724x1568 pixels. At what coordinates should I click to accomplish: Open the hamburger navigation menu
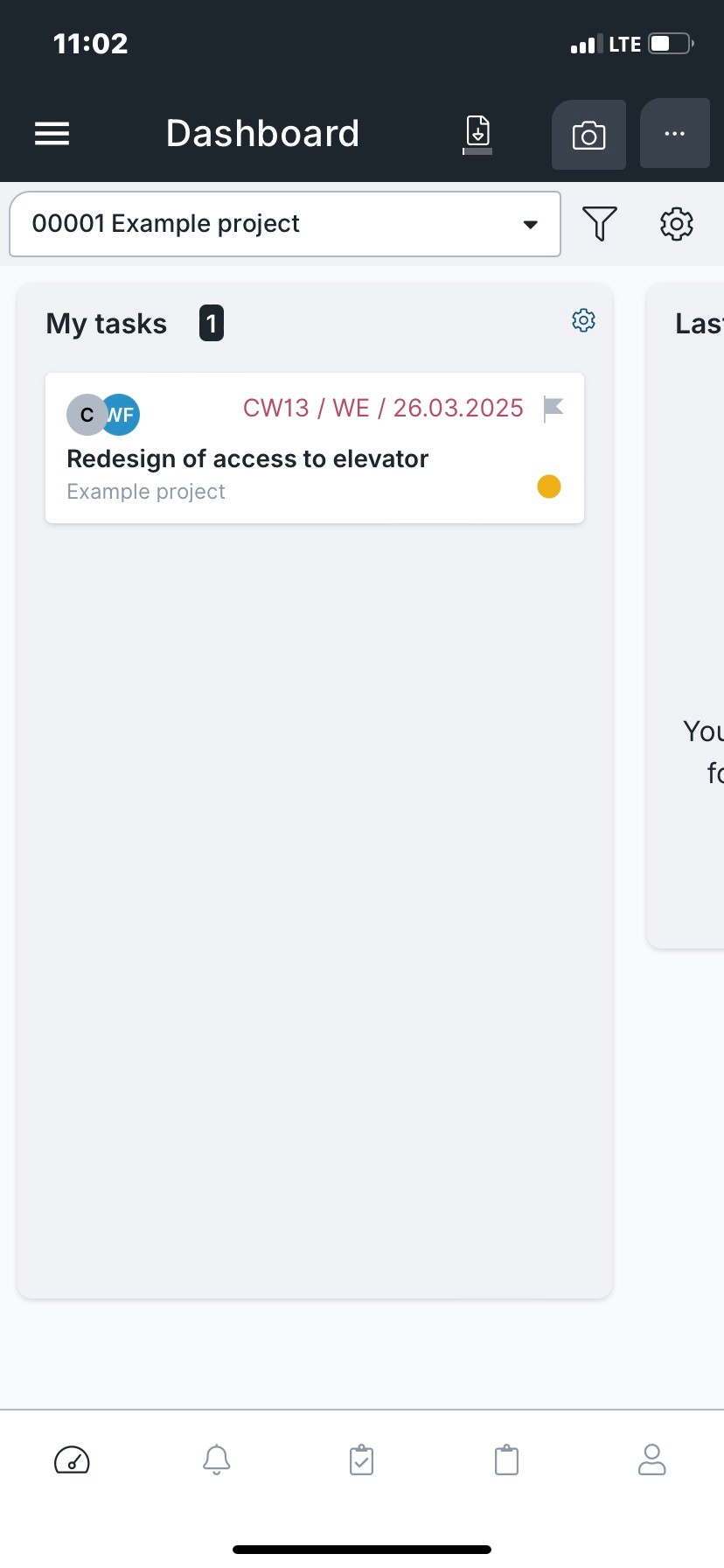point(52,134)
